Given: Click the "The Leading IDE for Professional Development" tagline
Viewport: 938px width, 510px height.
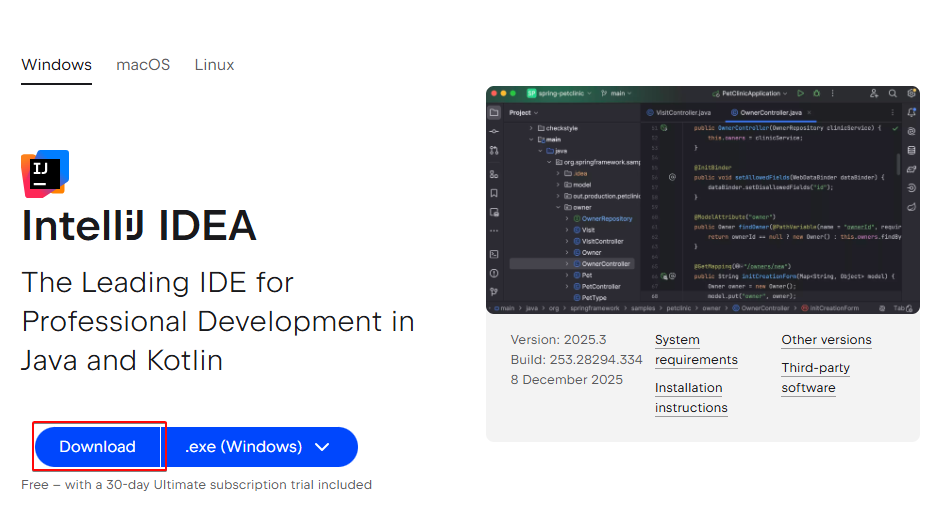Looking at the screenshot, I should 218,322.
